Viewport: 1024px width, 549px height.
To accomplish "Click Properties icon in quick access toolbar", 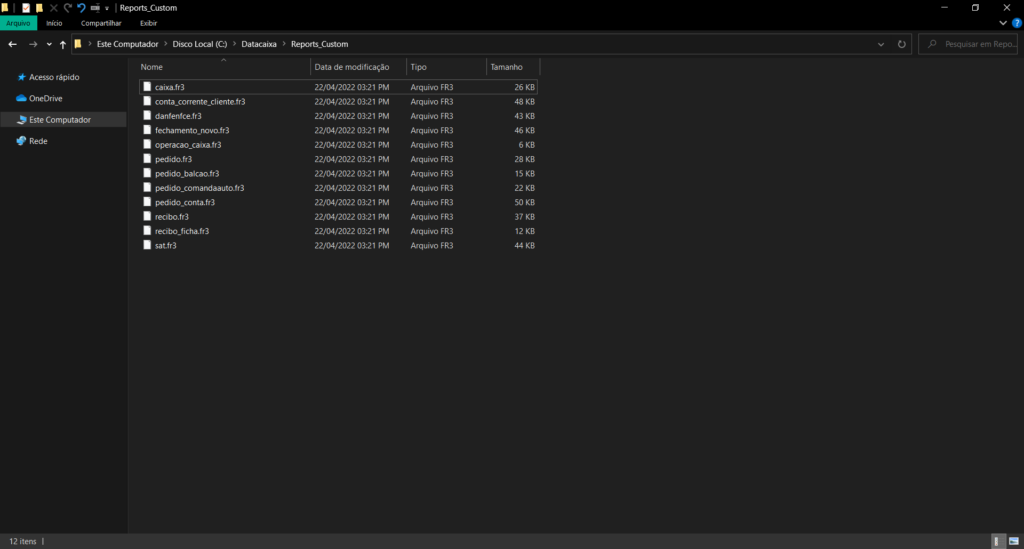I will (26, 7).
